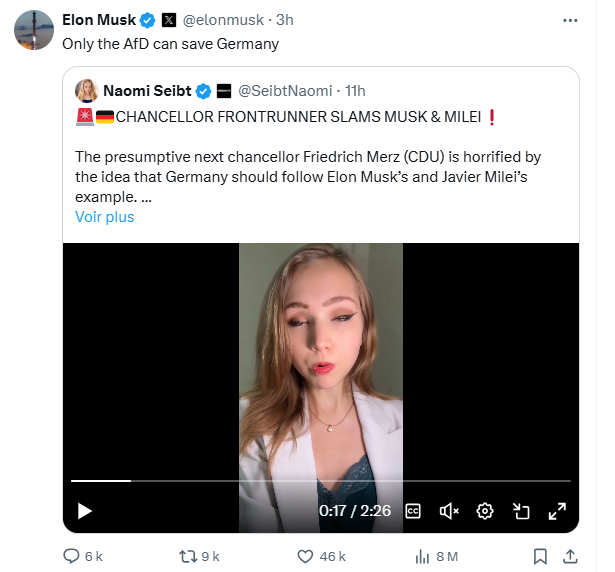Viewport: 615px width, 572px height.
Task: Click the X affiliation badge beside Elon Musk
Action: pyautogui.click(x=168, y=19)
